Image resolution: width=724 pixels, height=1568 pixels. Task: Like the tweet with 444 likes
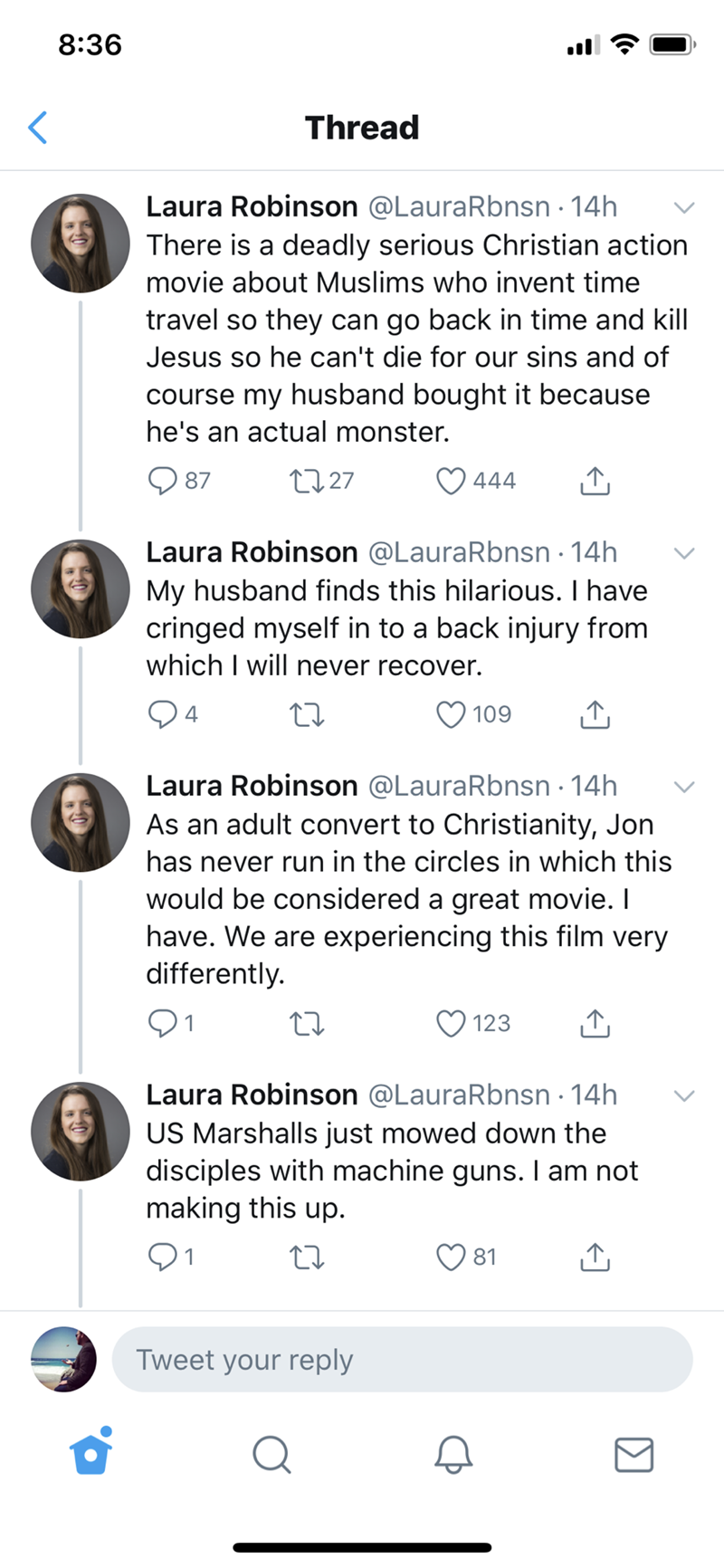[451, 481]
